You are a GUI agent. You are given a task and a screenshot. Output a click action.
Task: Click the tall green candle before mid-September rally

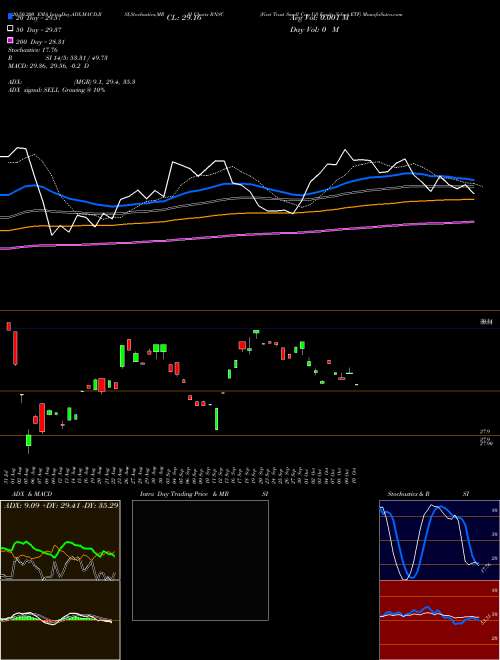(x=217, y=419)
